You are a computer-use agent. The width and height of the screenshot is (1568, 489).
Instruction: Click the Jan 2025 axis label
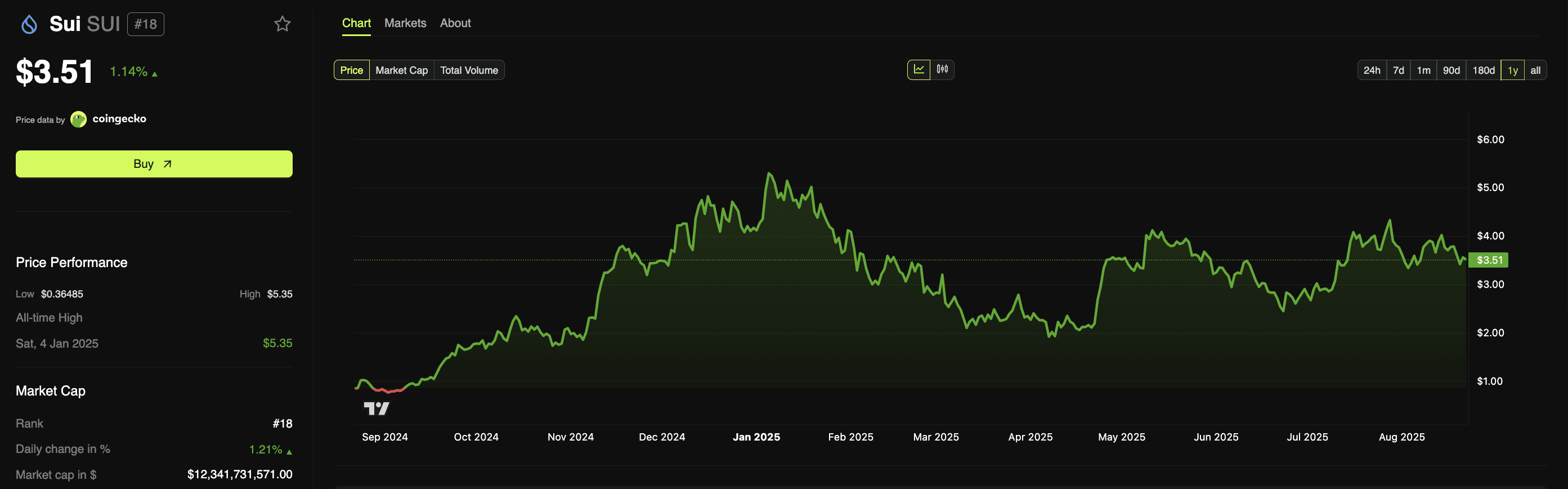[756, 437]
